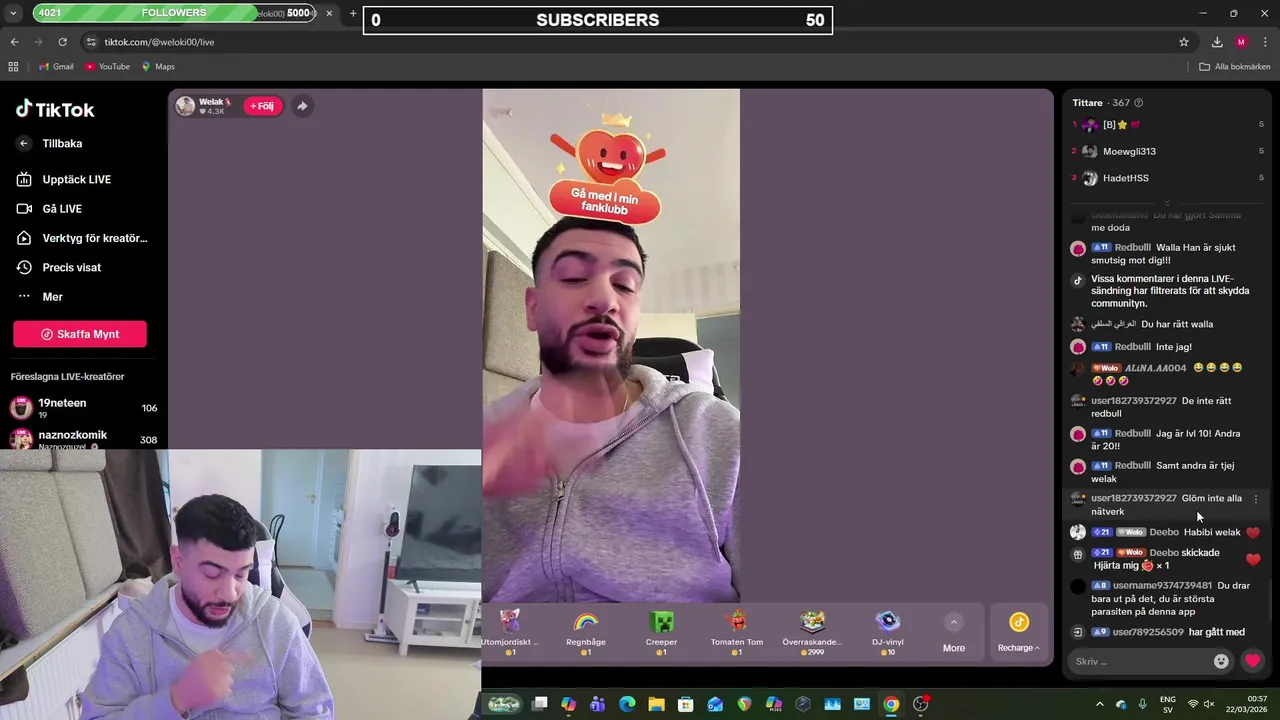Viewport: 1280px width, 720px height.
Task: Close the current TikTok tab
Action: click(329, 13)
